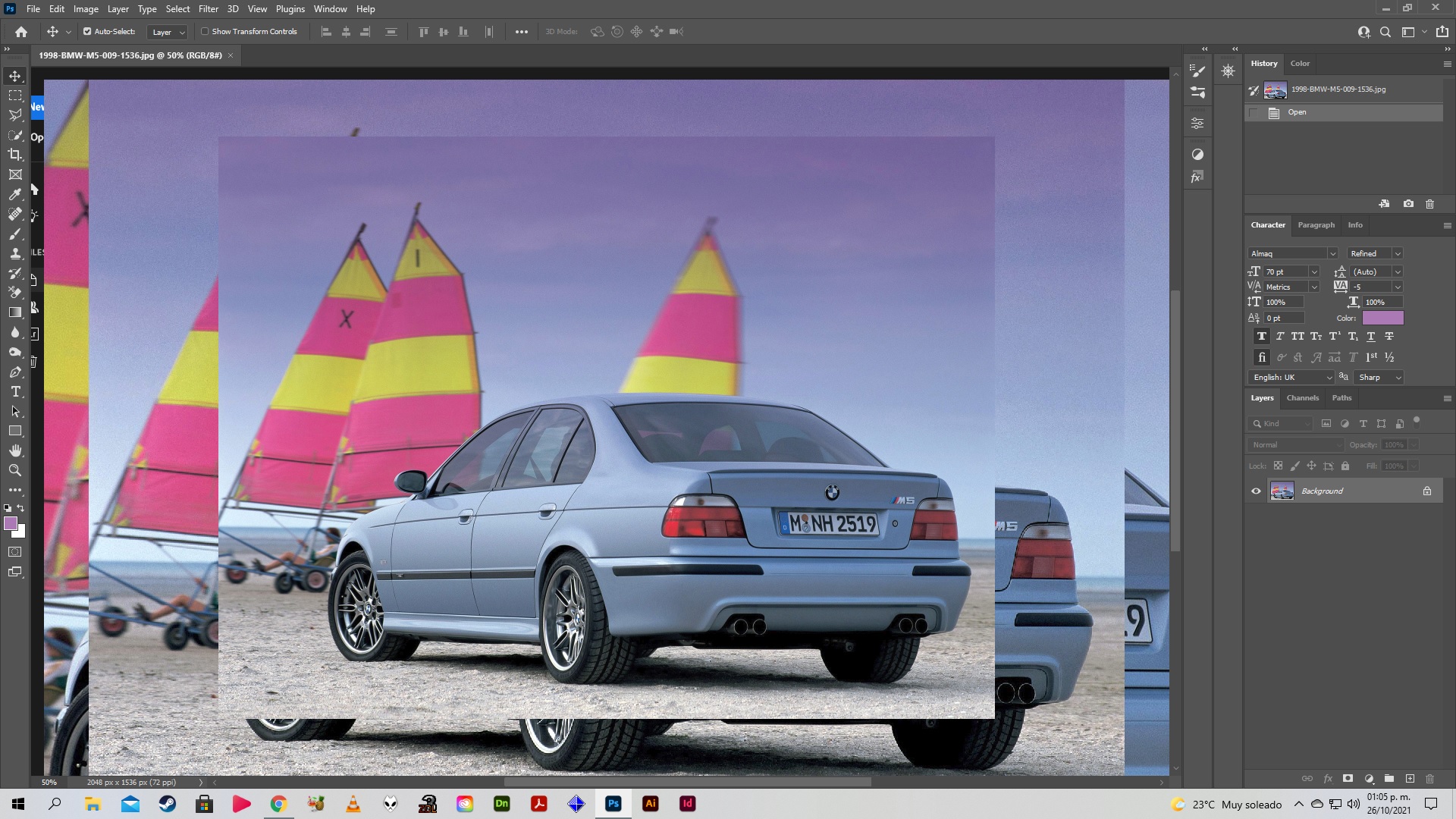This screenshot has width=1456, height=819.
Task: Select the Path Selection tool
Action: (15, 411)
